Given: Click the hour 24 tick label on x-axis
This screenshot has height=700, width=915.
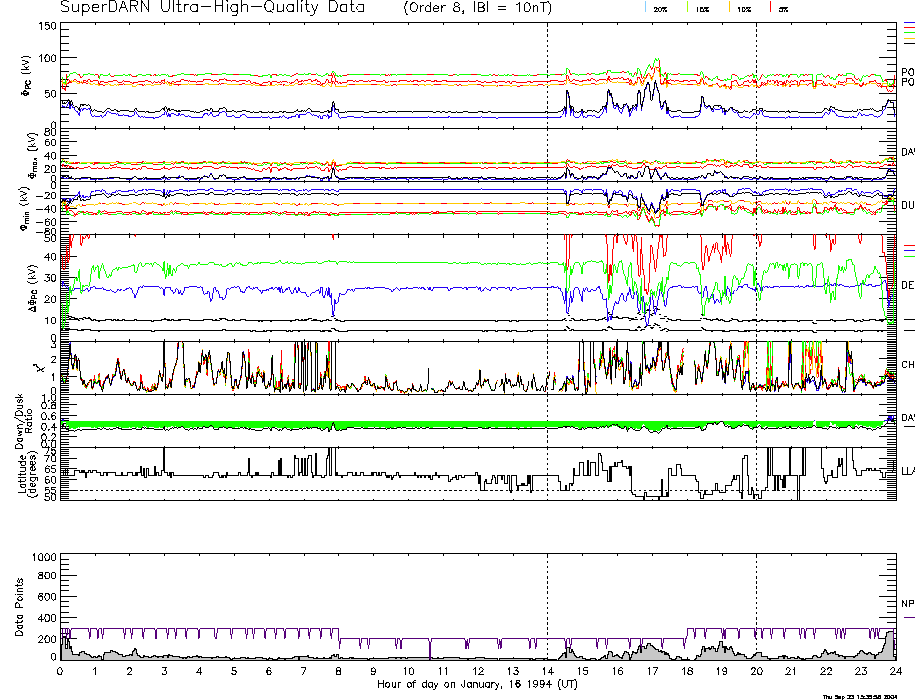Looking at the screenshot, I should [x=895, y=671].
